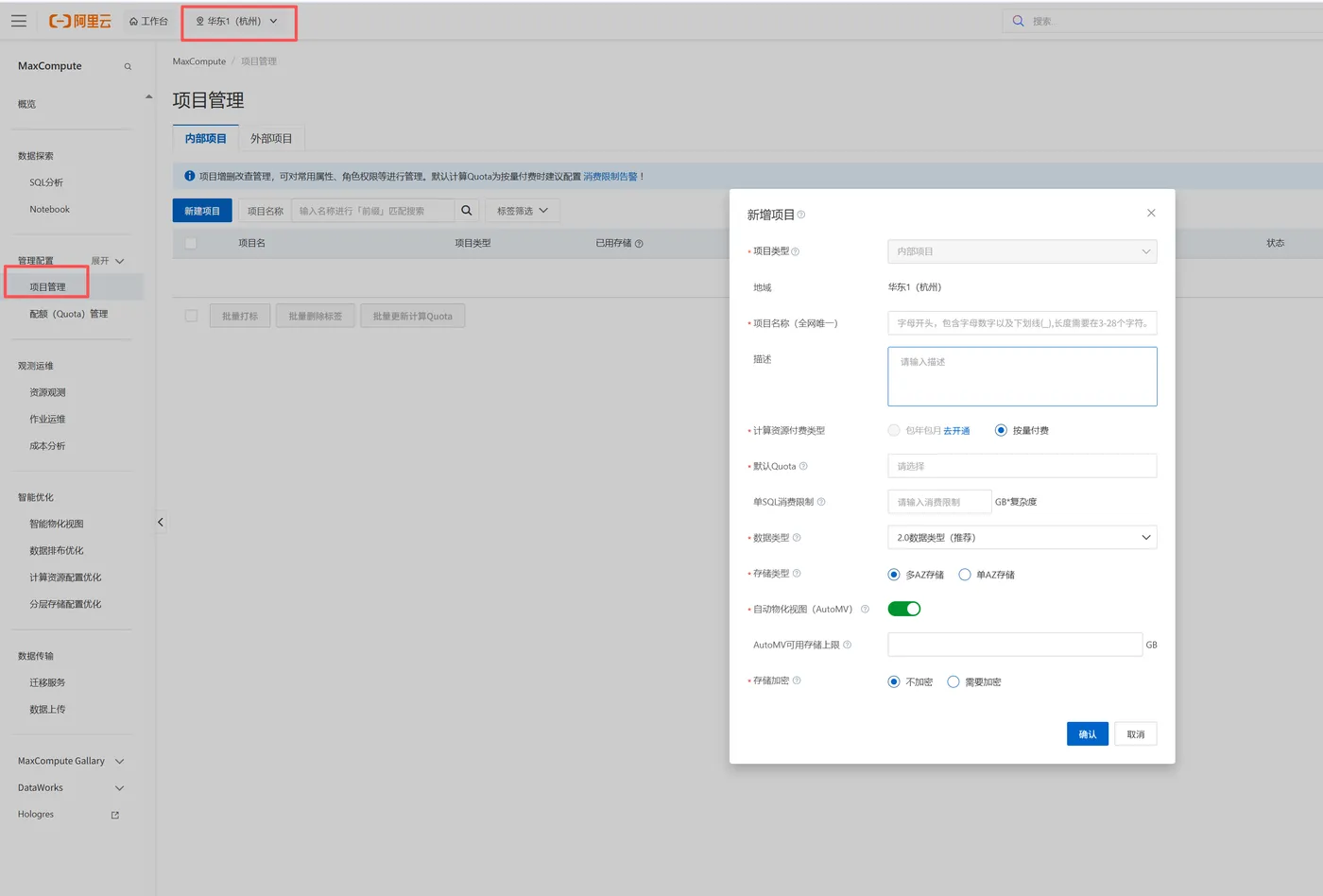Image resolution: width=1323 pixels, height=896 pixels.
Task: Click the info icon in the blue notice banner
Action: click(x=189, y=176)
